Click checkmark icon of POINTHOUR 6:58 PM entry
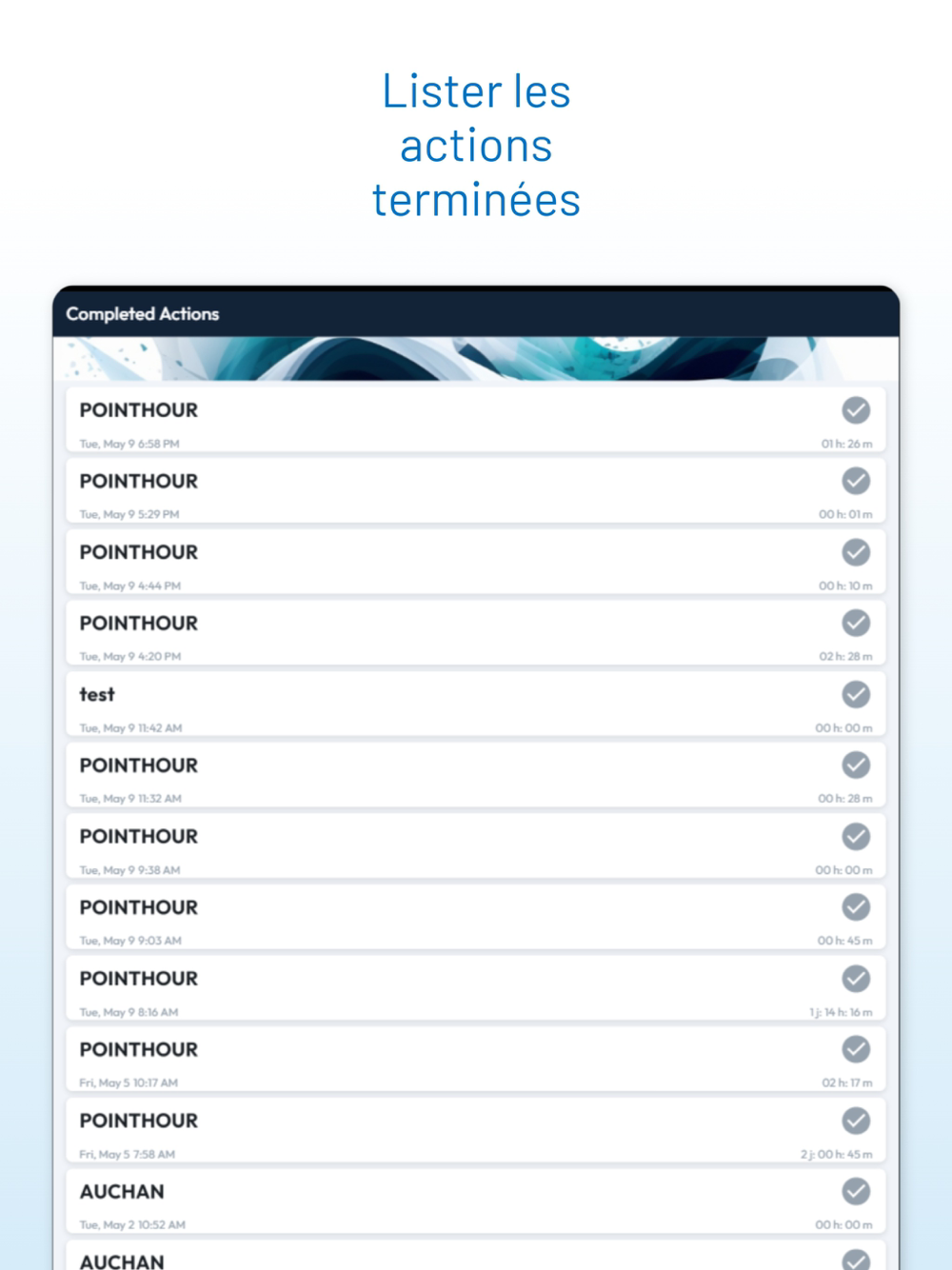952x1270 pixels. click(856, 410)
